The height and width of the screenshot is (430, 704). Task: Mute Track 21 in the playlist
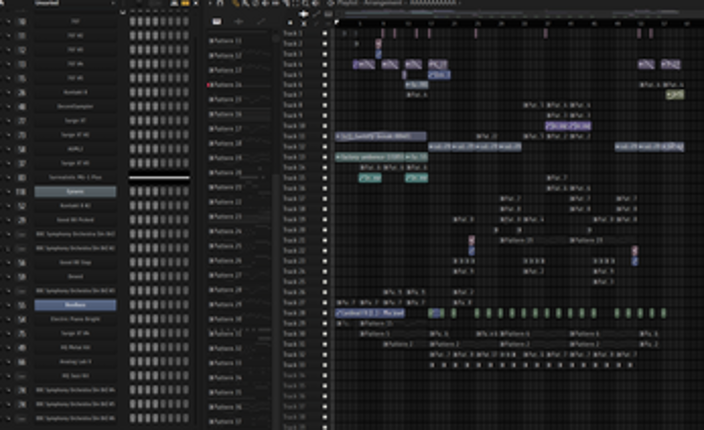(325, 240)
